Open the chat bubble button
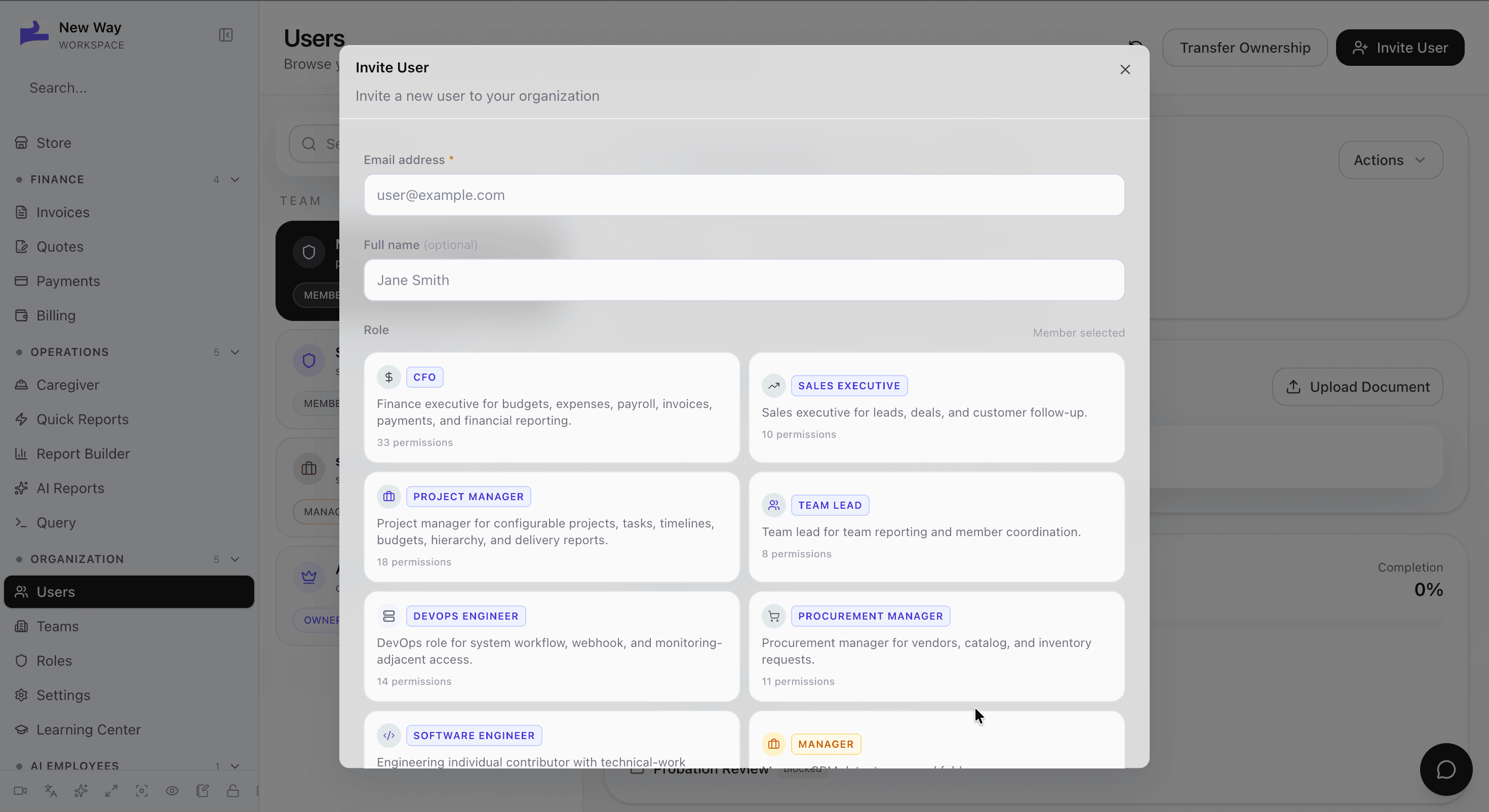This screenshot has width=1489, height=812. pos(1445,769)
